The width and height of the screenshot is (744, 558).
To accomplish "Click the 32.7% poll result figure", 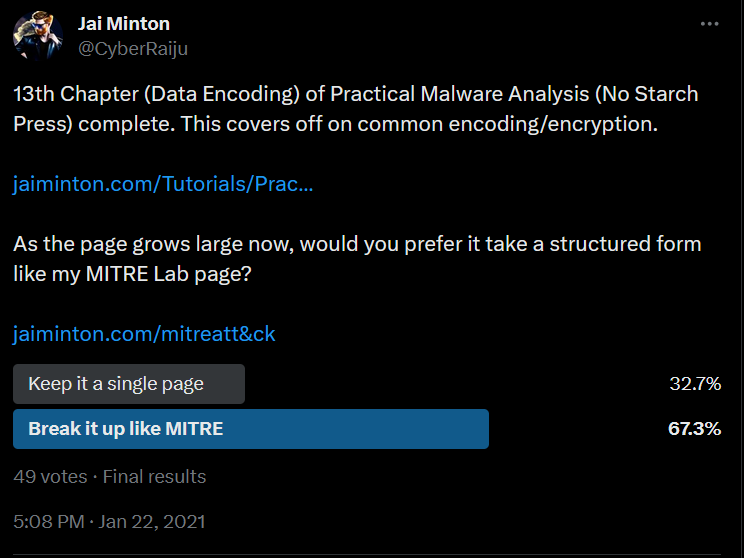I will click(x=695, y=384).
